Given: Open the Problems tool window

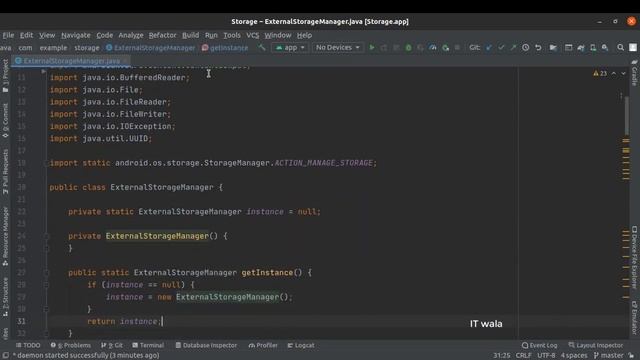Looking at the screenshot, I should 71,345.
